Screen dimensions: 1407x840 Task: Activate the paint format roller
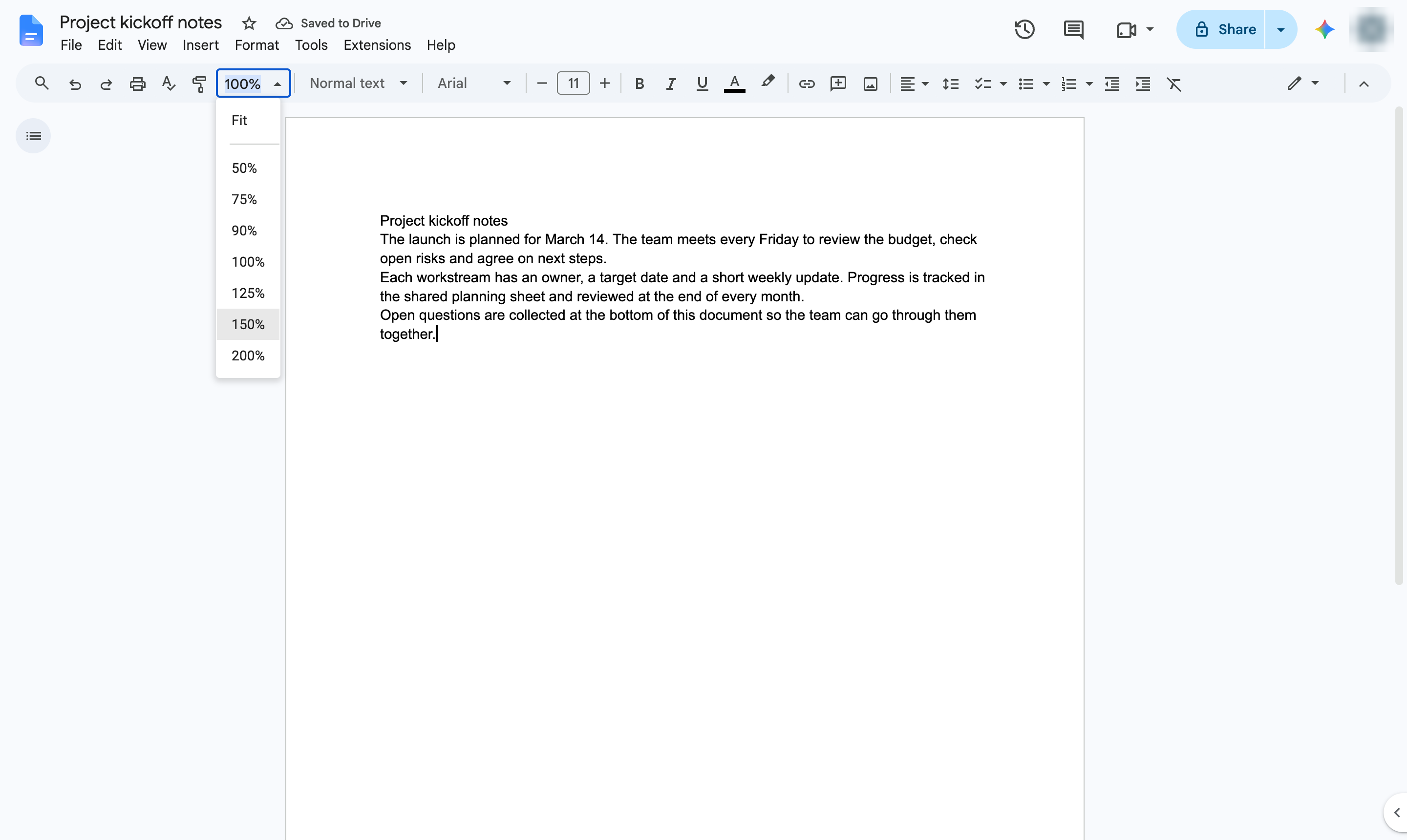coord(199,84)
